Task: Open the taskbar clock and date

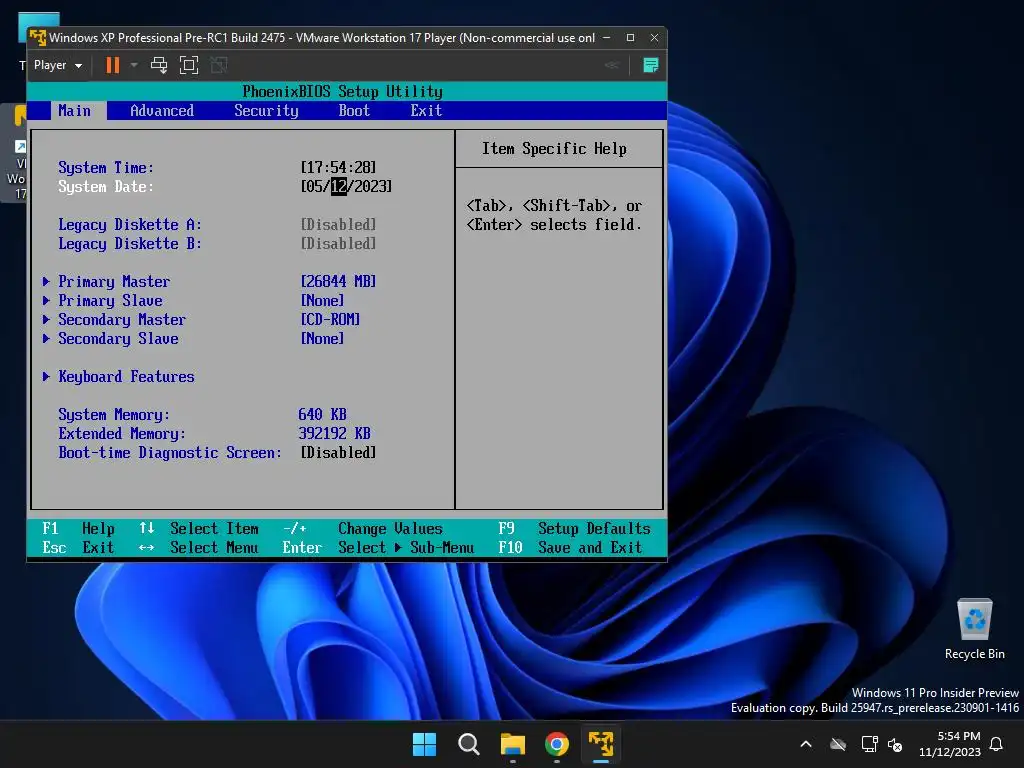Action: [950, 744]
